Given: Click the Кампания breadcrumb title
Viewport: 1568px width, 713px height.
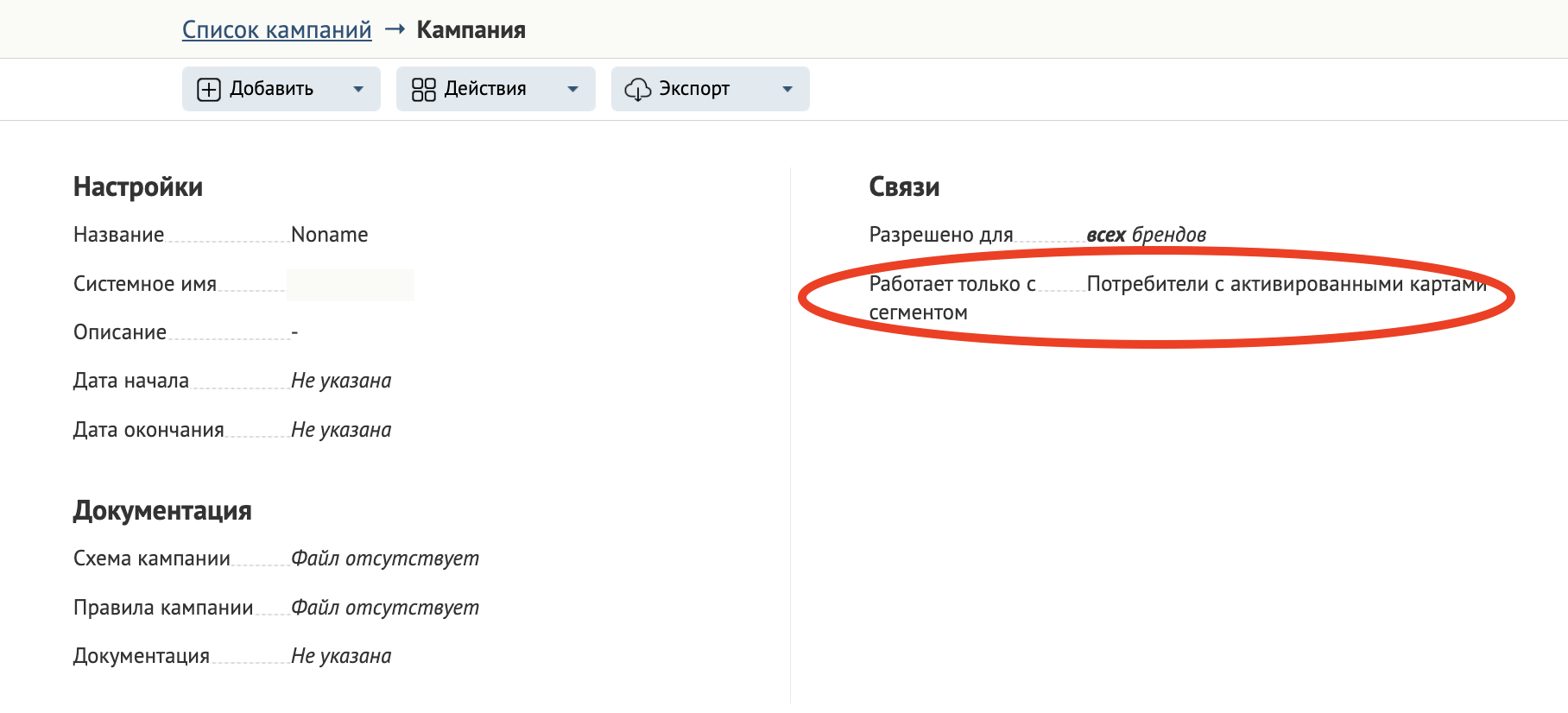Looking at the screenshot, I should tap(471, 30).
